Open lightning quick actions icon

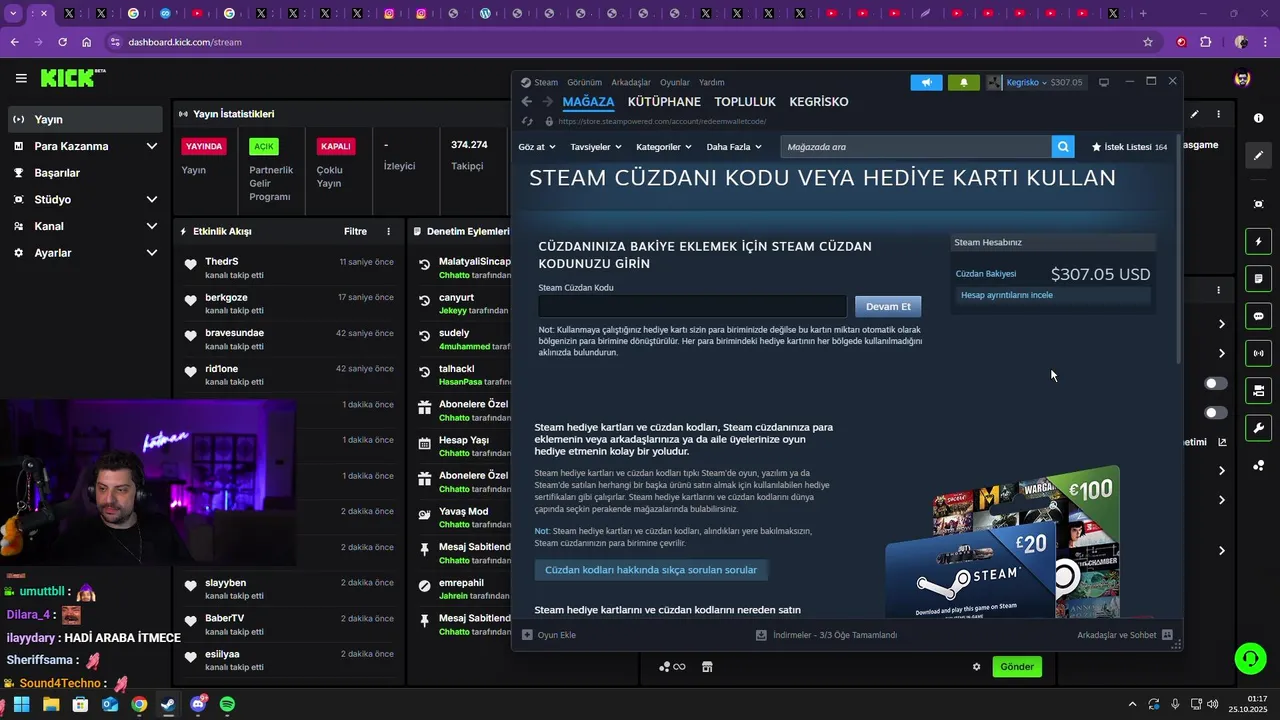point(1258,242)
